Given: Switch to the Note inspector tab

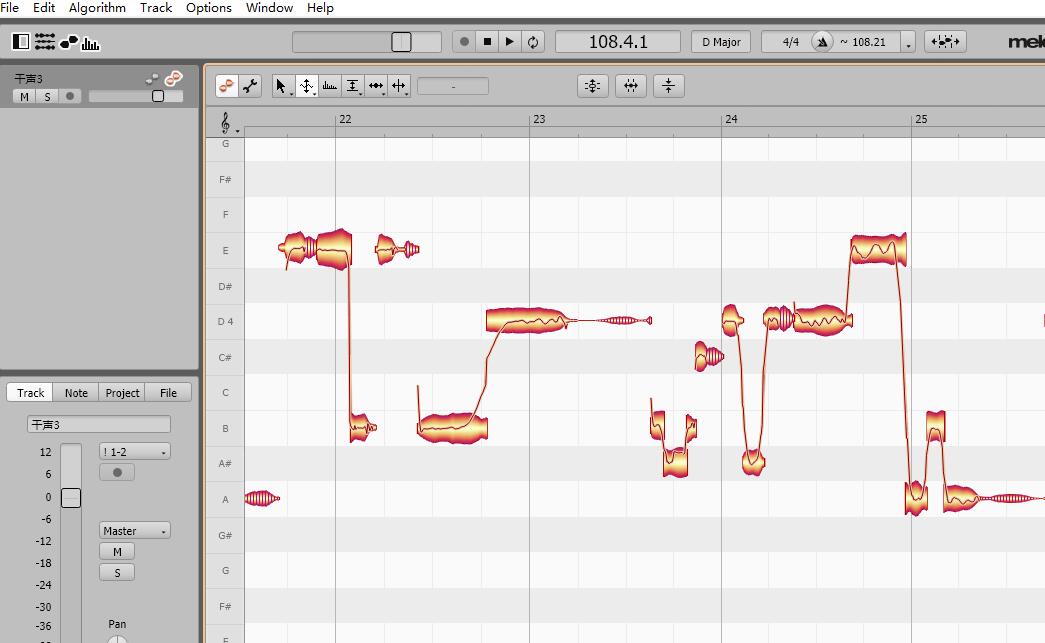Looking at the screenshot, I should click(x=76, y=392).
